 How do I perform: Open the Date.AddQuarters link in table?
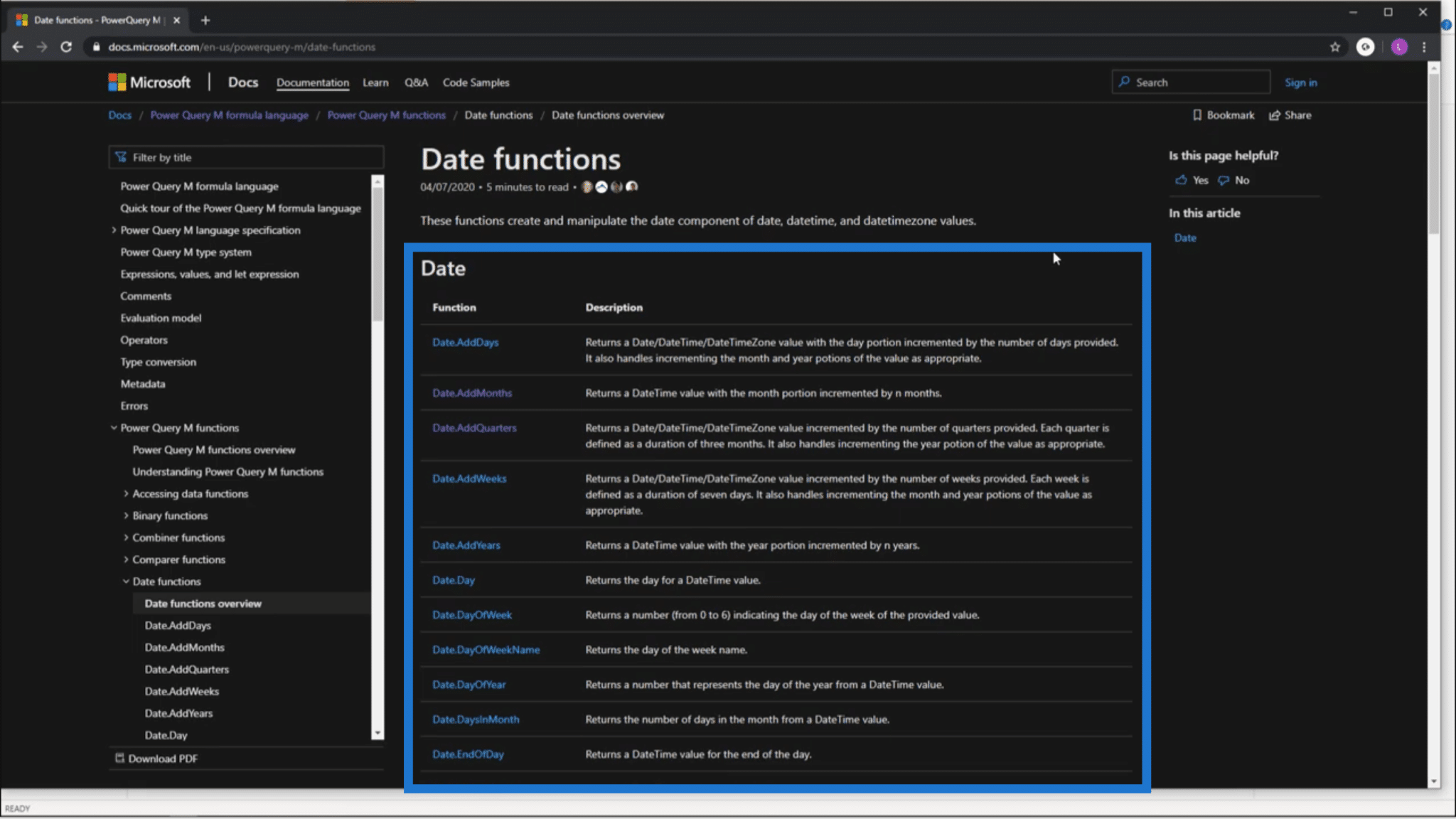pyautogui.click(x=474, y=428)
